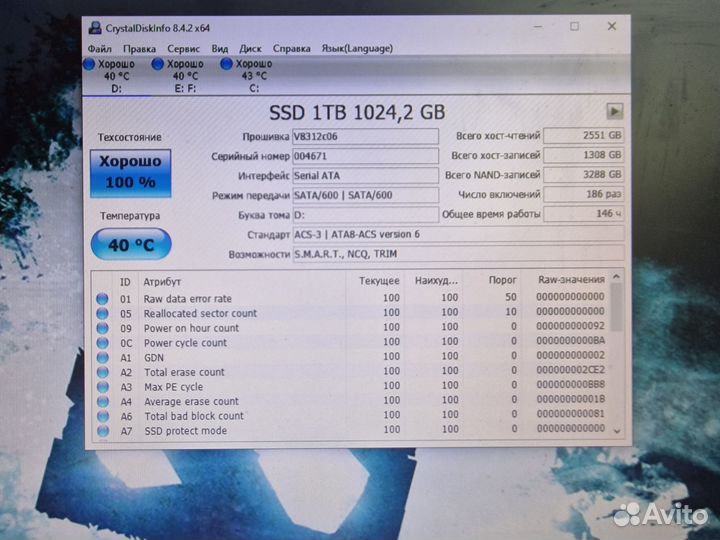Image resolution: width=720 pixels, height=540 pixels.
Task: Click the Интерфейс field Serial ATA
Action: [x=365, y=175]
